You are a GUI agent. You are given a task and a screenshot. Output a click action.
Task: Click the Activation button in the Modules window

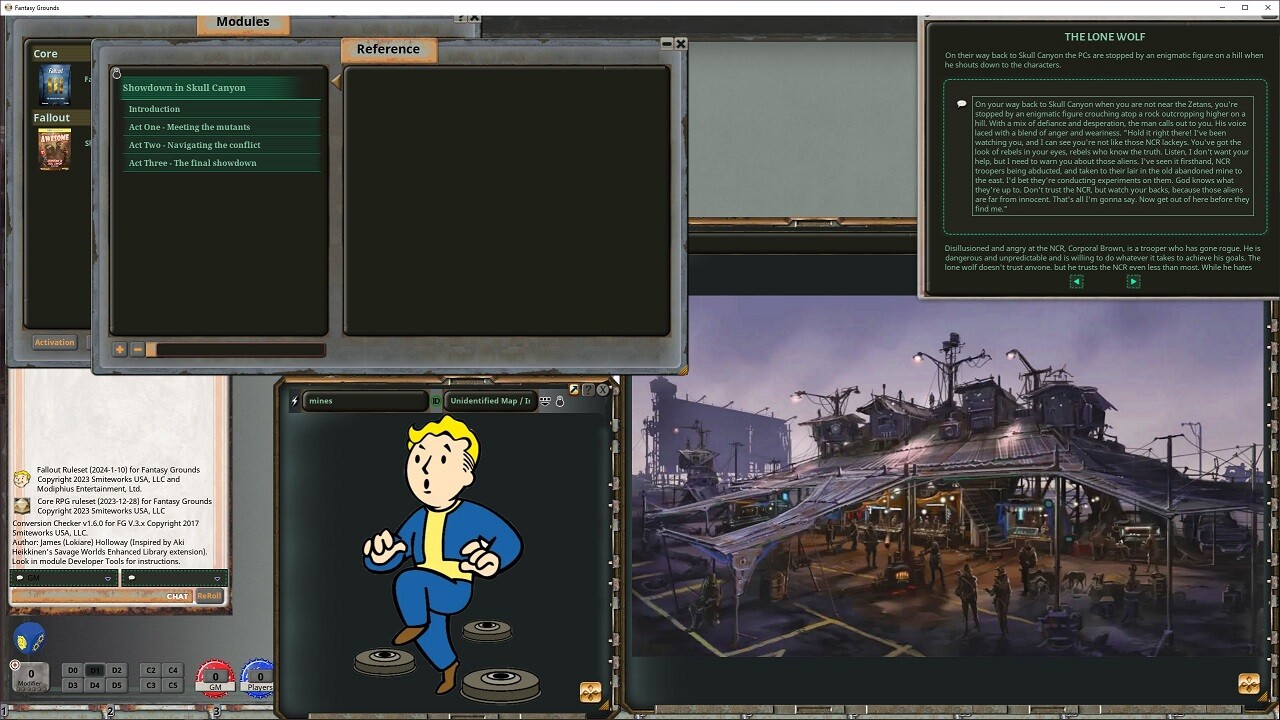54,342
